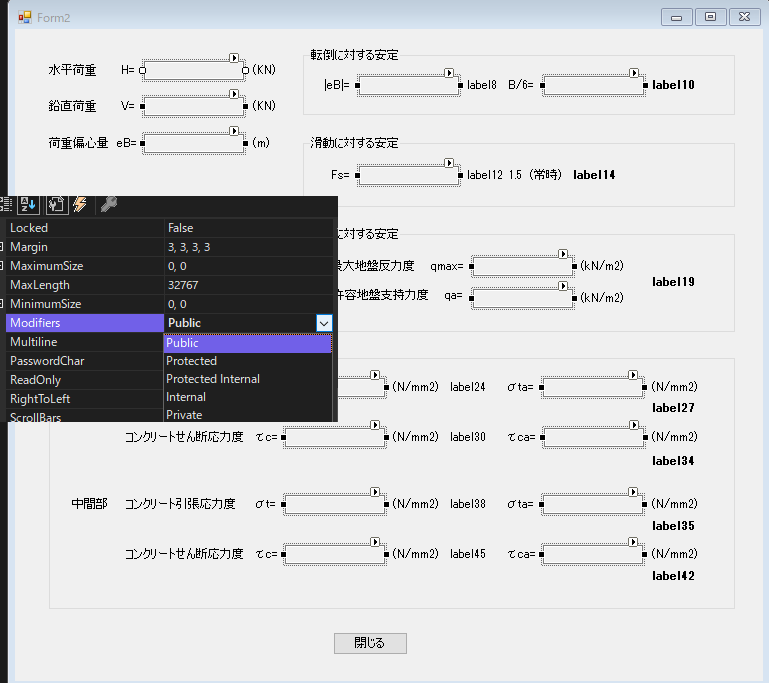
Task: Select label34 on the form
Action: tap(673, 460)
